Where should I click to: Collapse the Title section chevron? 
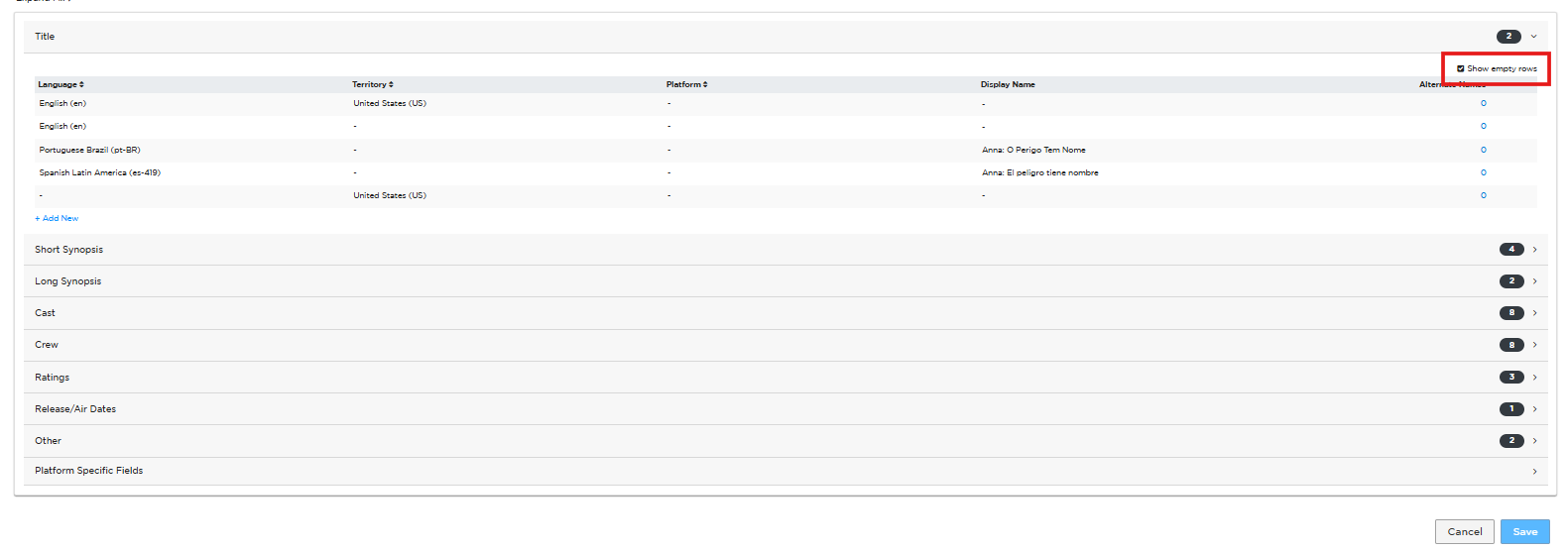tap(1533, 37)
